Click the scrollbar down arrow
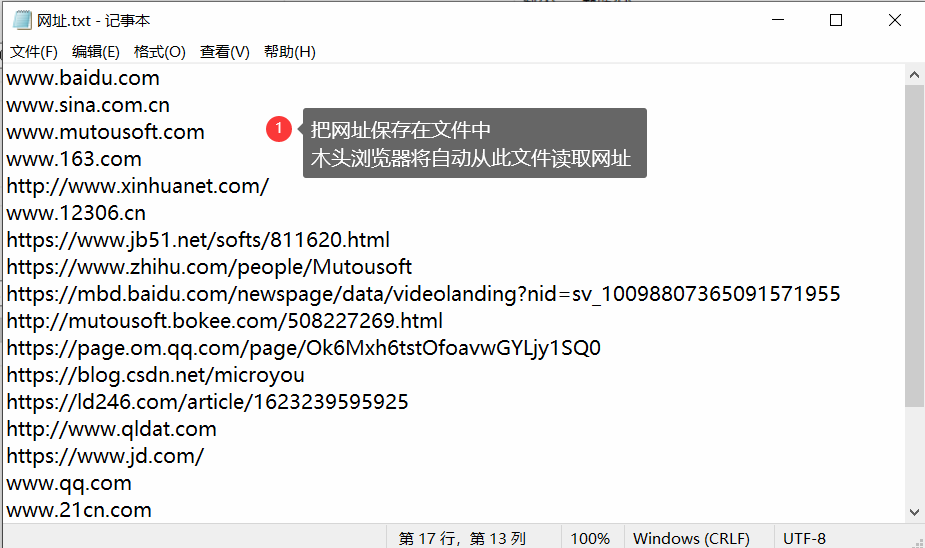This screenshot has width=925, height=548. click(x=914, y=512)
